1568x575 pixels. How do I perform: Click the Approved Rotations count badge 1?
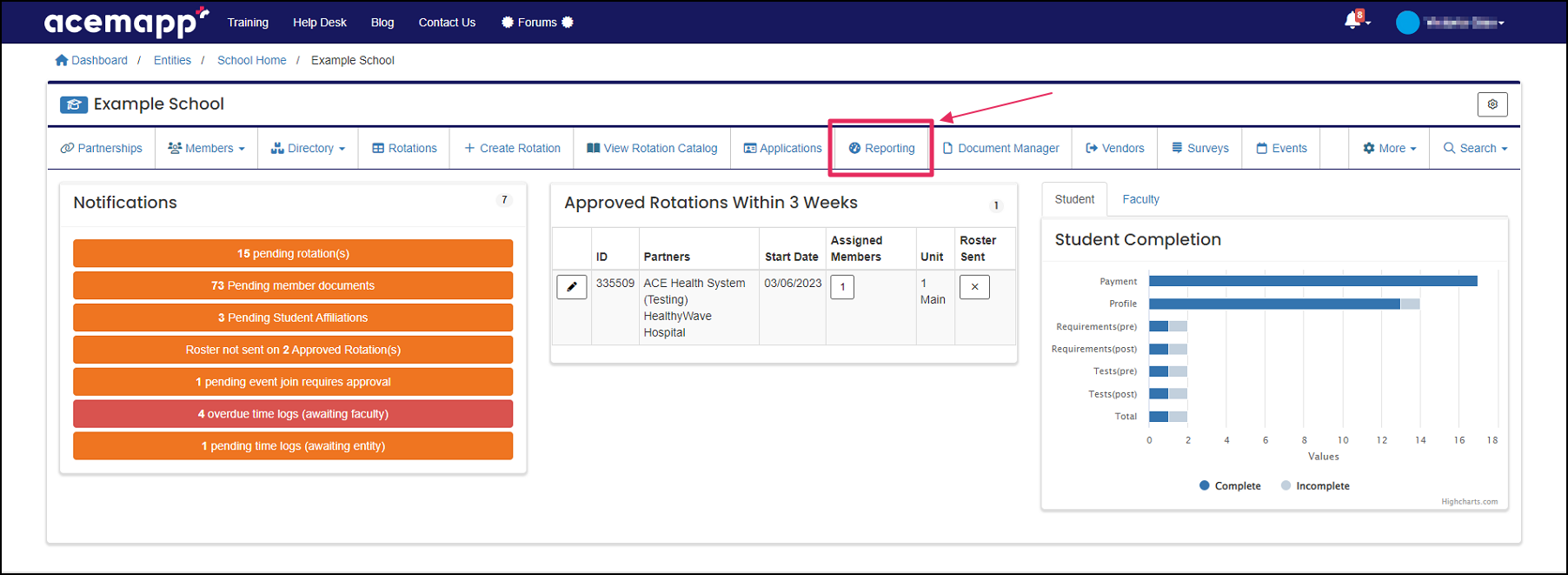(996, 205)
